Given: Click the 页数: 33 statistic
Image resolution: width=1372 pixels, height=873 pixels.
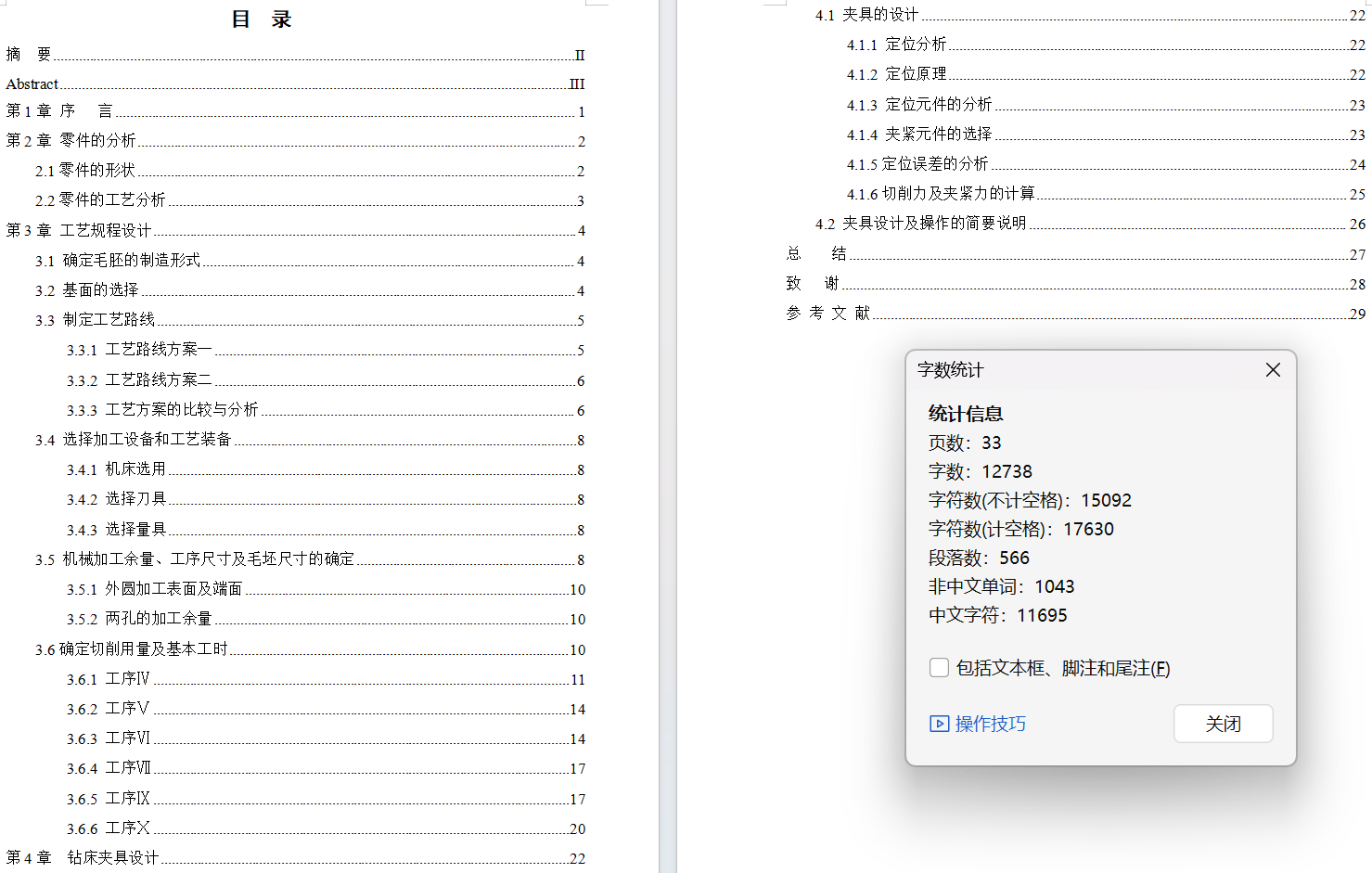Looking at the screenshot, I should (x=965, y=443).
